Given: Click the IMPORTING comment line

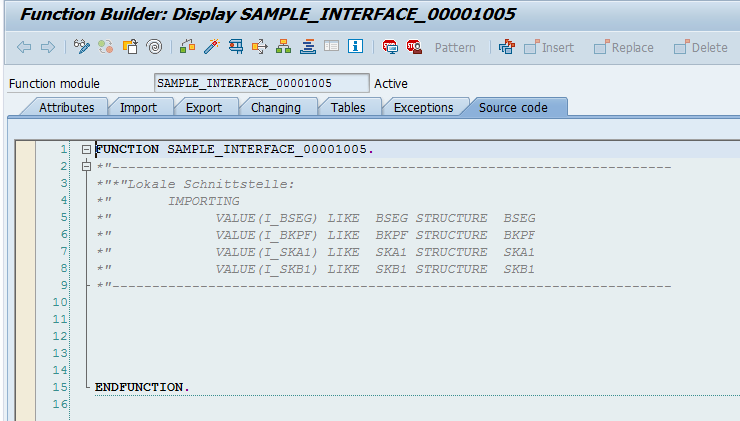Looking at the screenshot, I should [168, 201].
